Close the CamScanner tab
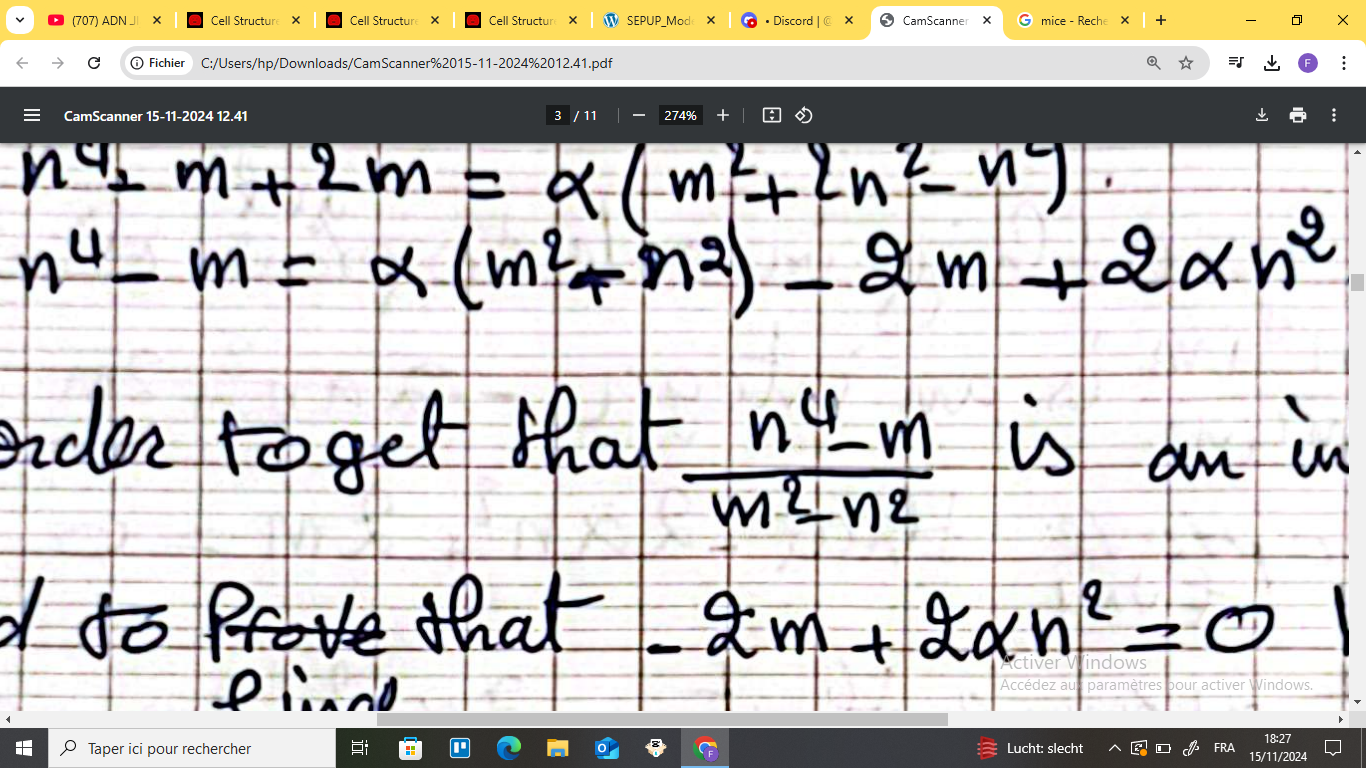Image resolution: width=1366 pixels, height=768 pixels. tap(987, 20)
